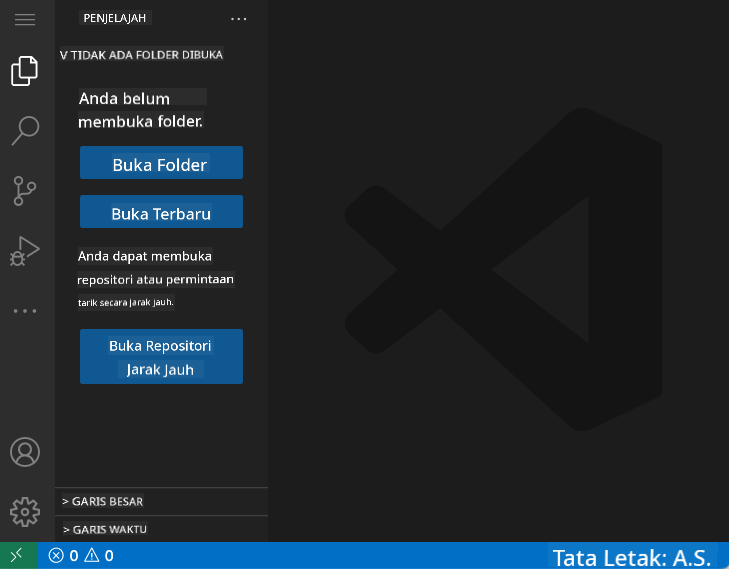
Task: Click the Tata Letak: A.S. status item
Action: click(x=631, y=556)
